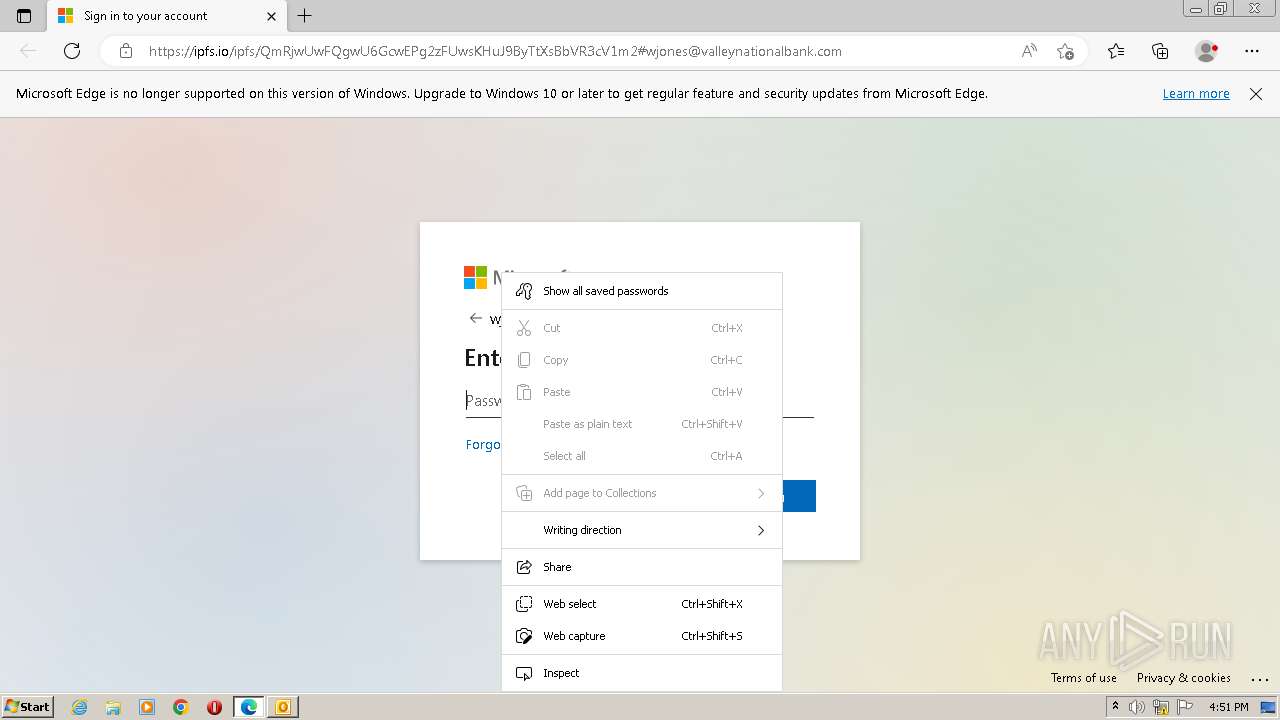
Task: Click the network tray icon
Action: coord(1161,707)
